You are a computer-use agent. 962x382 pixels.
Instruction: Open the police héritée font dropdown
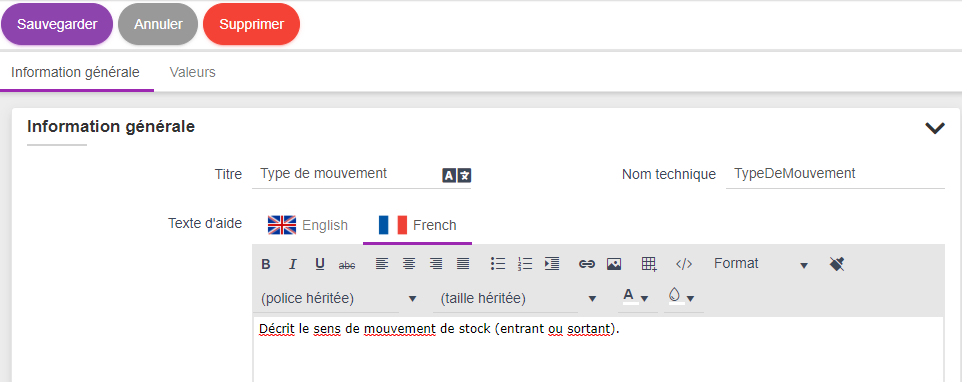339,299
